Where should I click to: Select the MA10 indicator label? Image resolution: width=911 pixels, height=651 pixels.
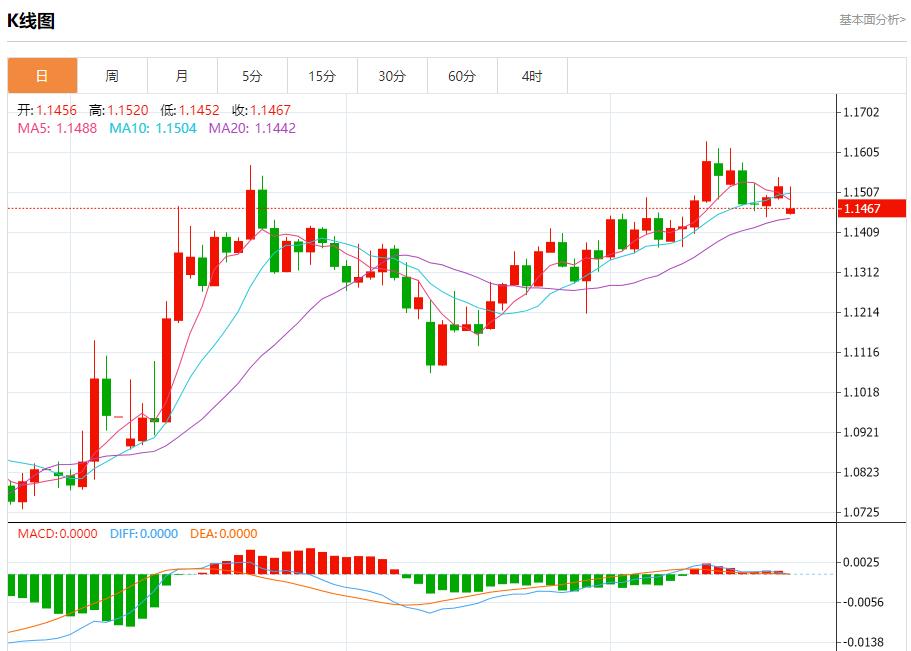click(x=152, y=128)
